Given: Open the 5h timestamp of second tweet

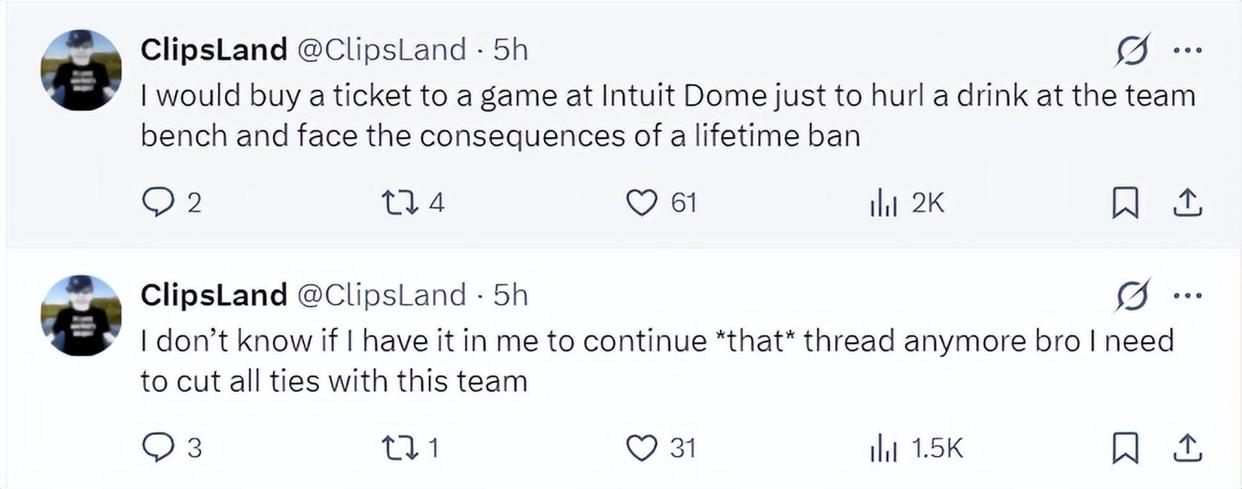Looking at the screenshot, I should coord(511,294).
